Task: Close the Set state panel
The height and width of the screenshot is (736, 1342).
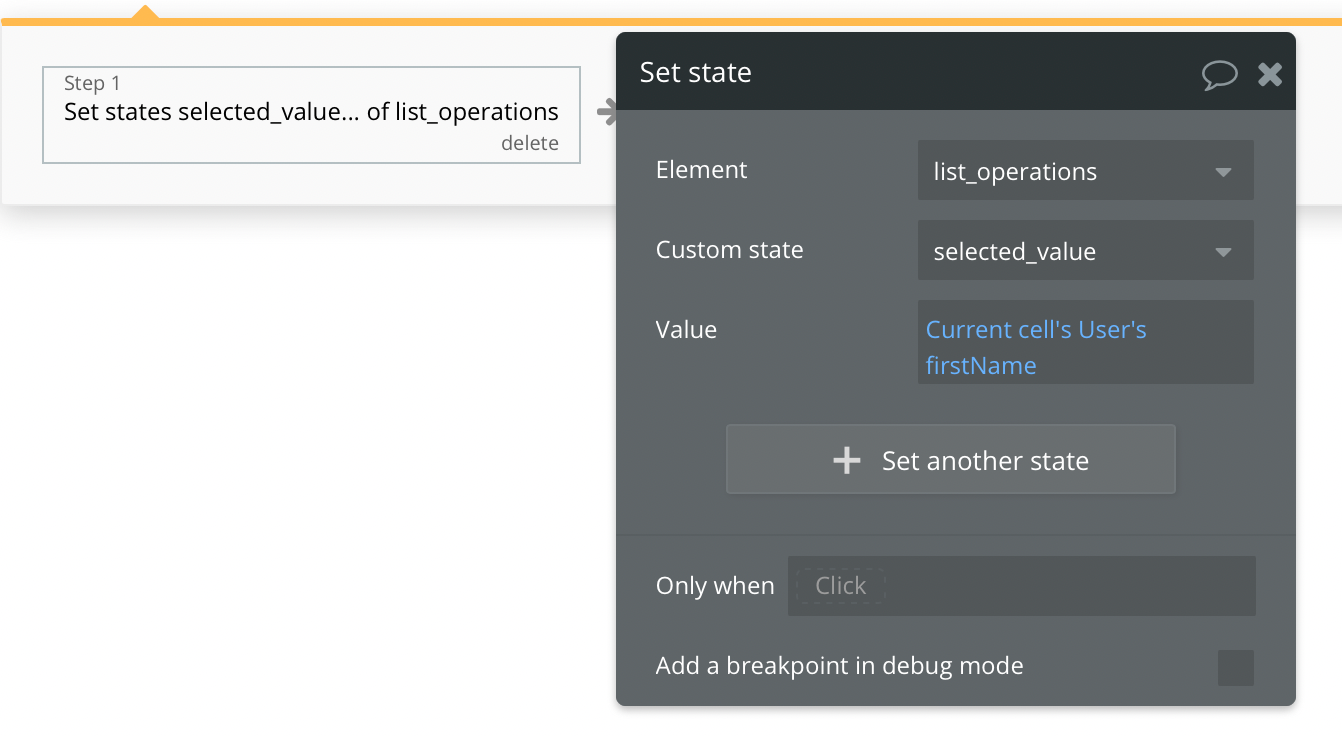Action: pyautogui.click(x=1270, y=74)
